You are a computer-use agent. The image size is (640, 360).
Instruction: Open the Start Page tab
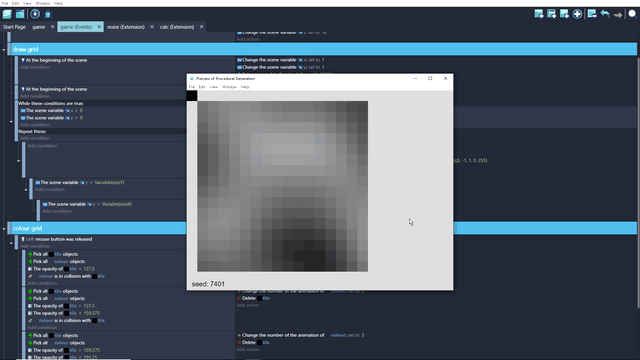[14, 27]
